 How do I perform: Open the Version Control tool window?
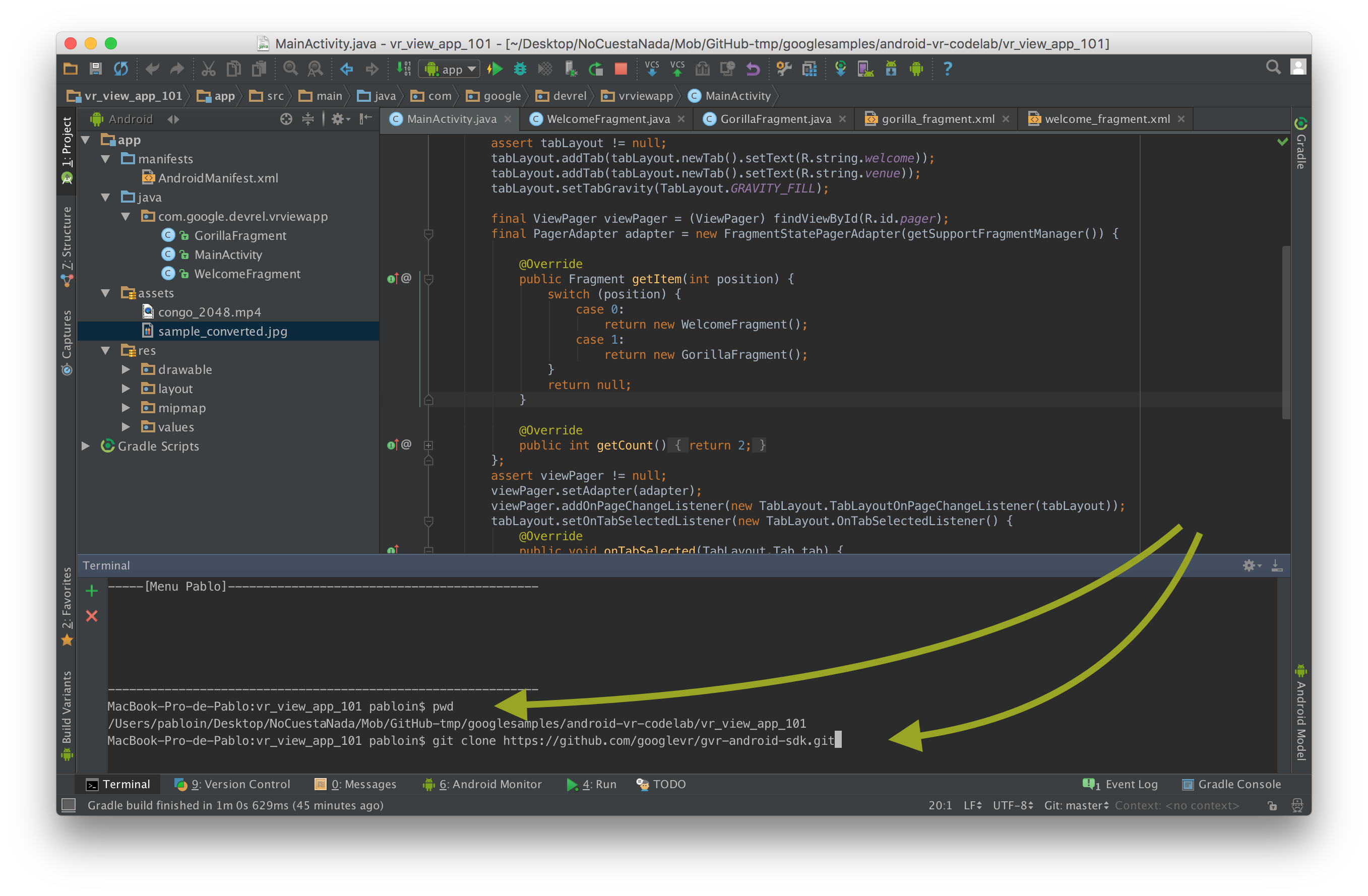click(x=232, y=784)
